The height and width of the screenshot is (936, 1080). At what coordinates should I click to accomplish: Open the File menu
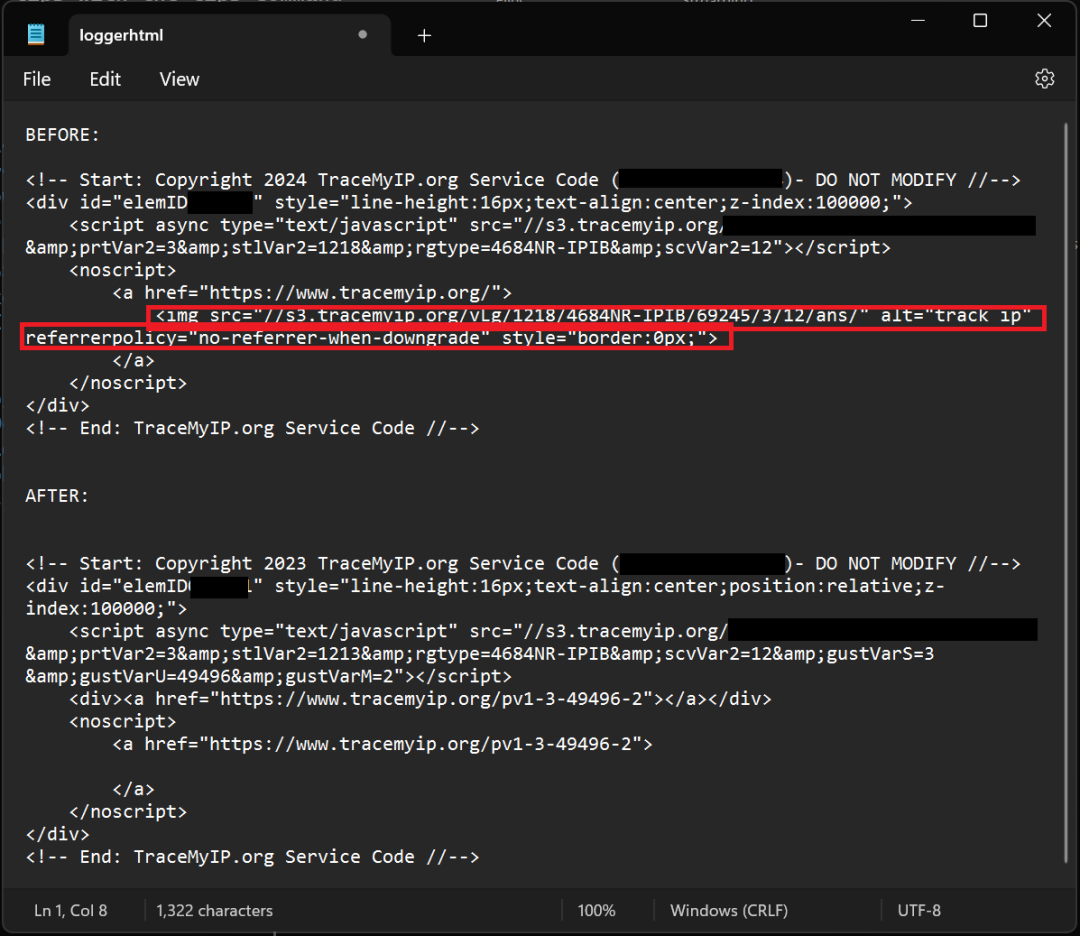click(37, 80)
